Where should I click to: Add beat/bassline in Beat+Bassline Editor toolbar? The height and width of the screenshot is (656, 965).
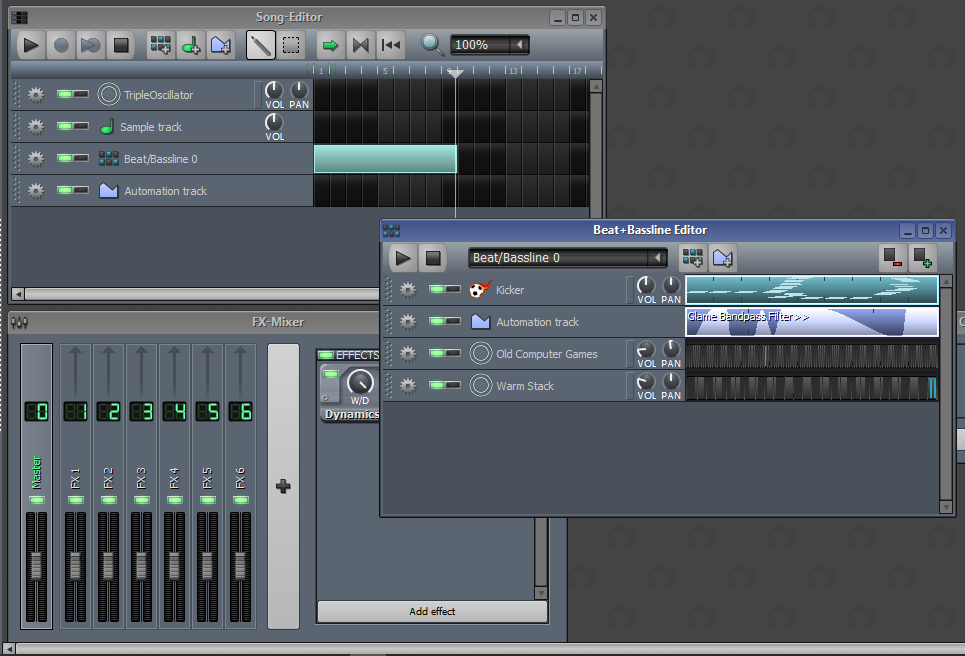click(x=693, y=258)
